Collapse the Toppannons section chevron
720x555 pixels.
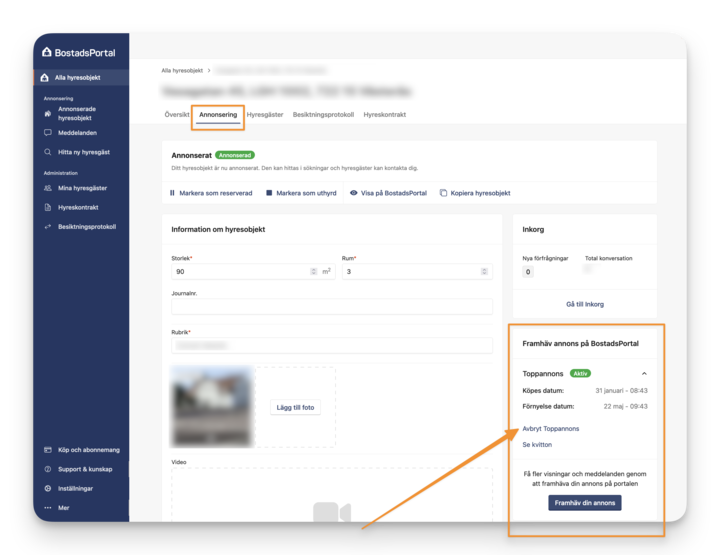644,373
